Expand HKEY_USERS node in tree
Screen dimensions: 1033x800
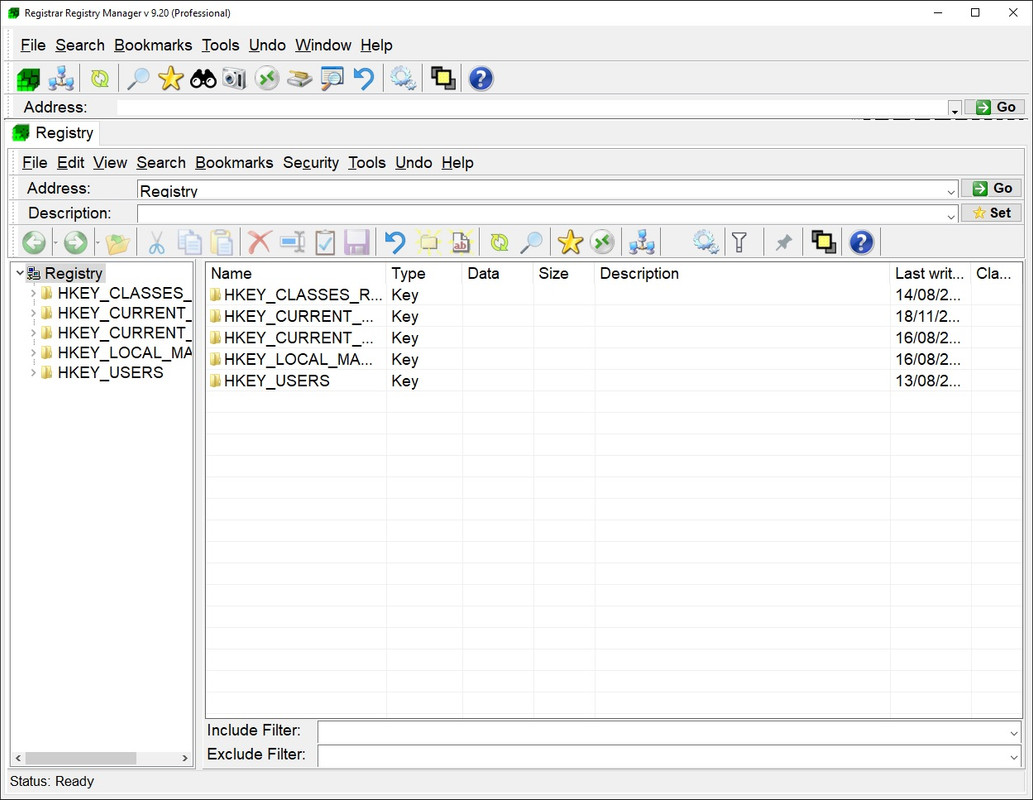click(33, 373)
